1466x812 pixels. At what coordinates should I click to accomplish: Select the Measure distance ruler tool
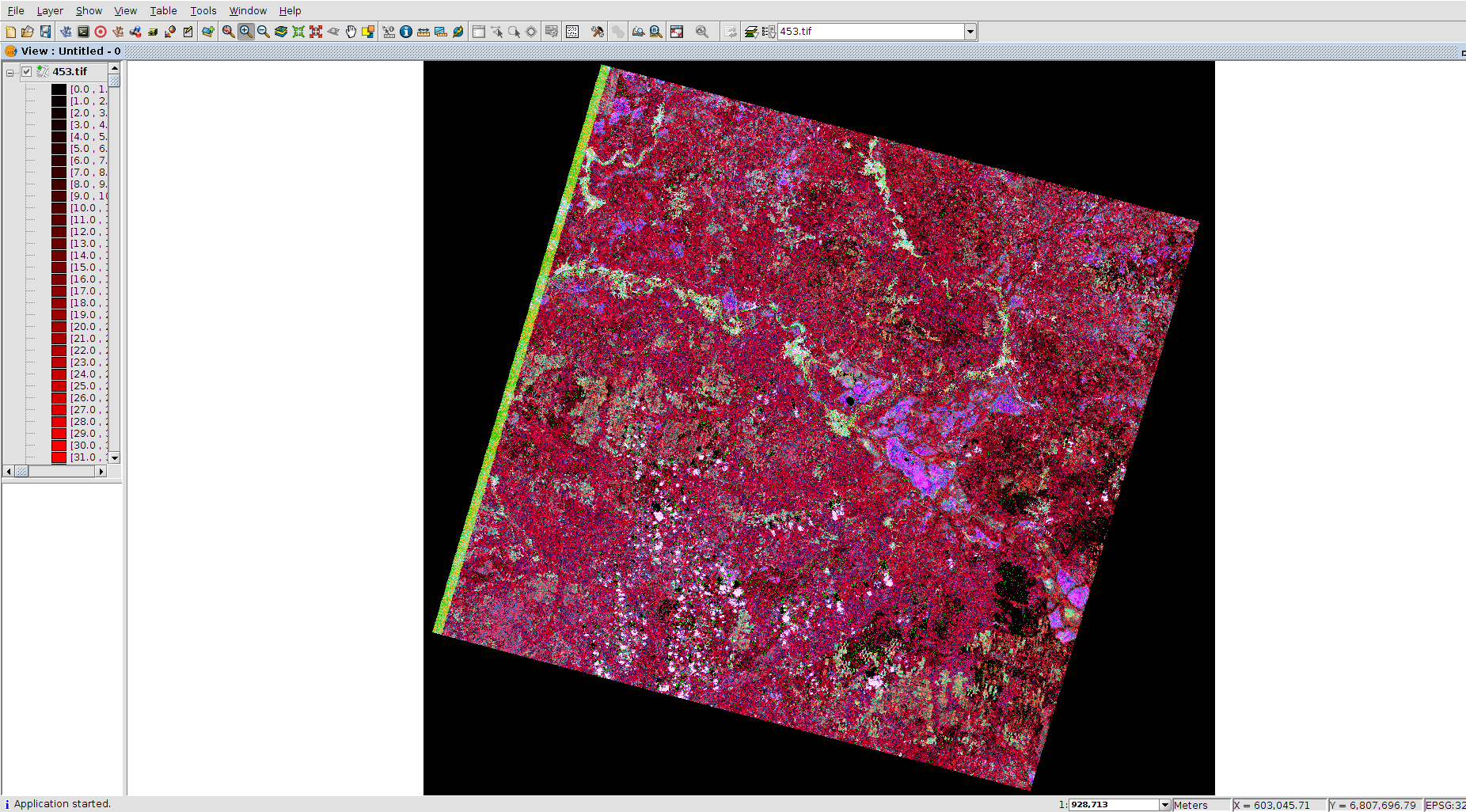423,32
